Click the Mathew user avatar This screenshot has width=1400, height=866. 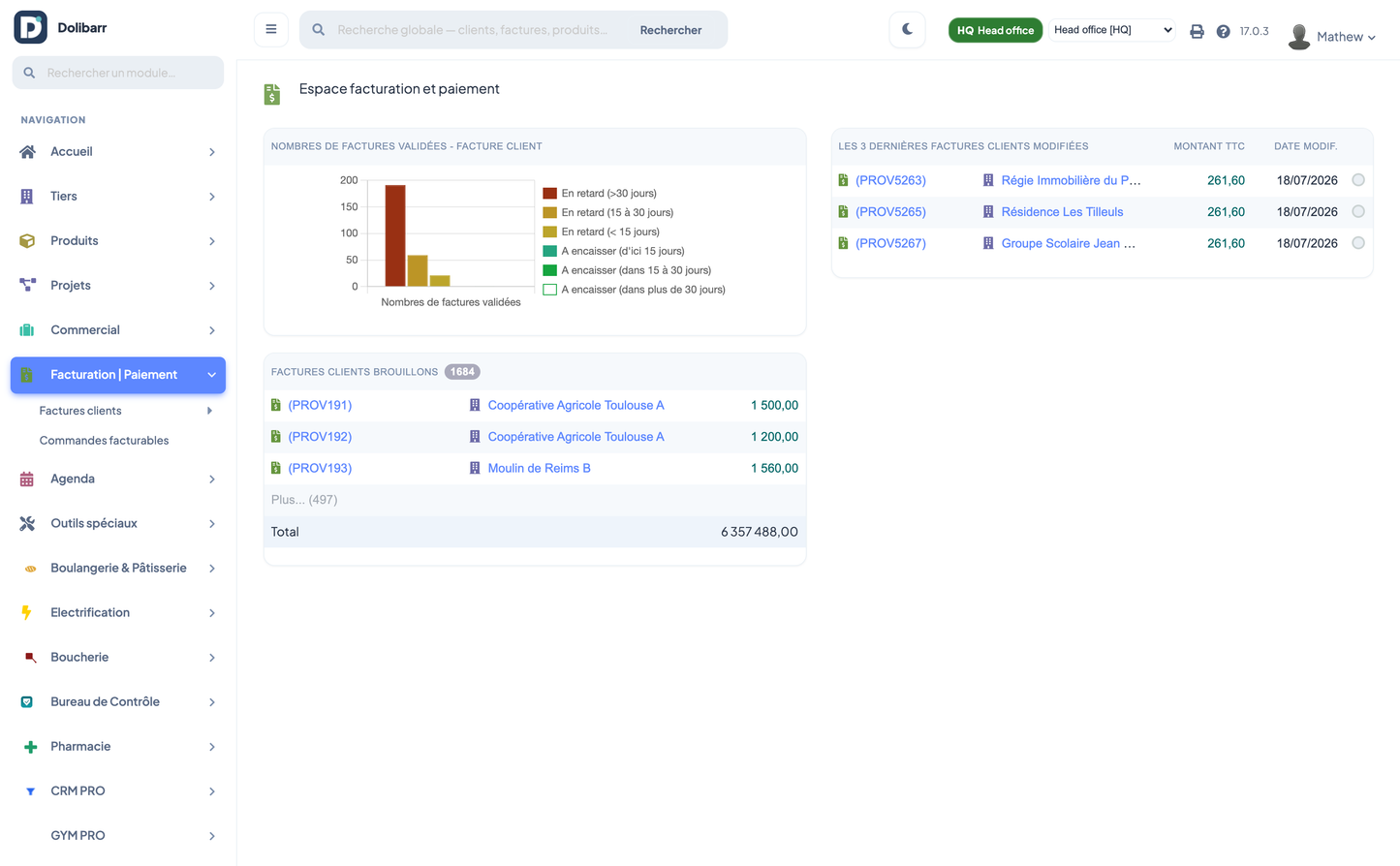pyautogui.click(x=1299, y=36)
